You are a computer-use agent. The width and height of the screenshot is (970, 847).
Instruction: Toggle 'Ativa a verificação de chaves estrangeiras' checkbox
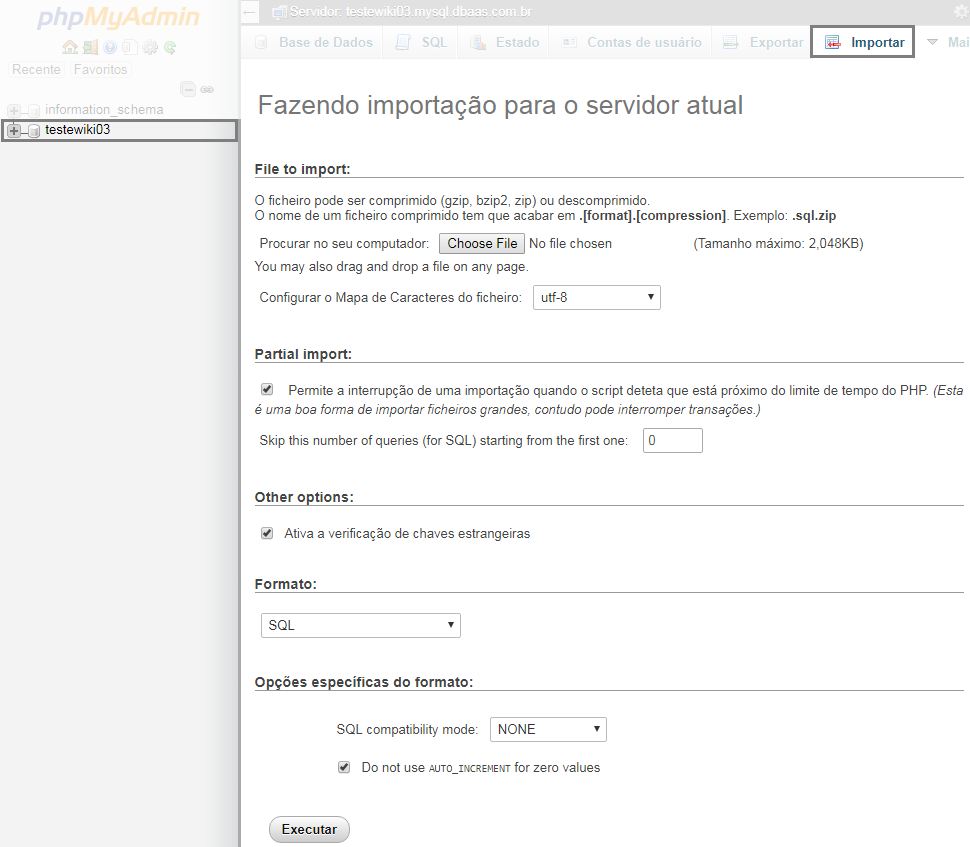267,533
